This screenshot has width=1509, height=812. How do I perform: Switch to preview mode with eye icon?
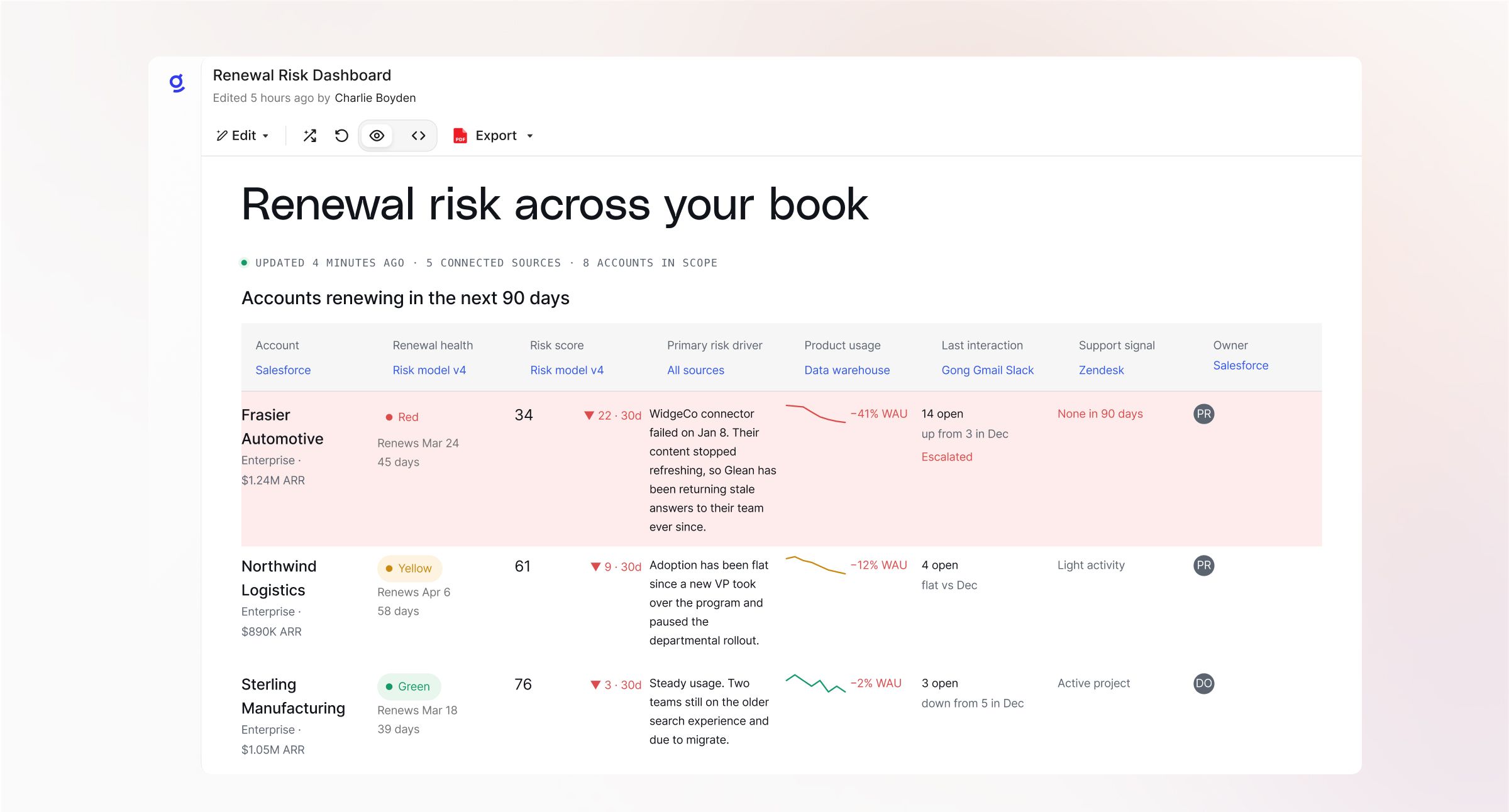click(377, 136)
